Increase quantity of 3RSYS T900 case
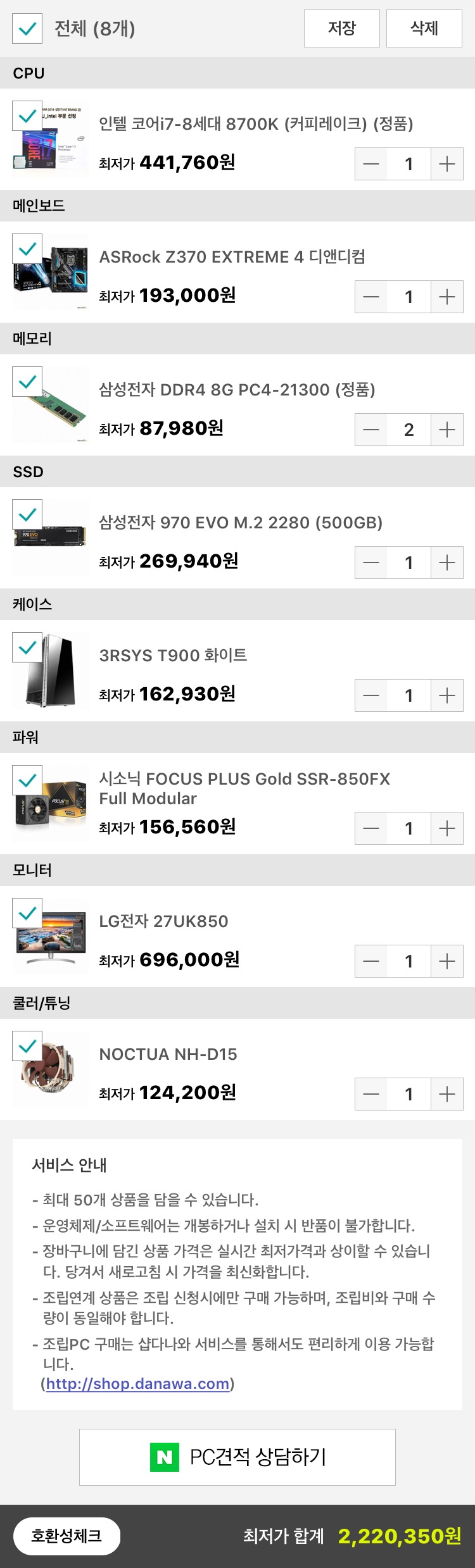Image resolution: width=475 pixels, height=1568 pixels. (447, 695)
